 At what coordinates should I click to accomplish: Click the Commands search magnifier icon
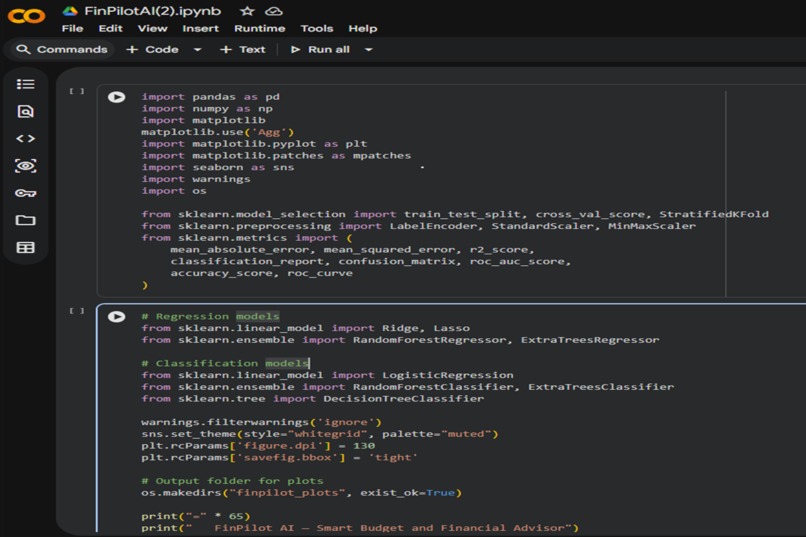23,49
